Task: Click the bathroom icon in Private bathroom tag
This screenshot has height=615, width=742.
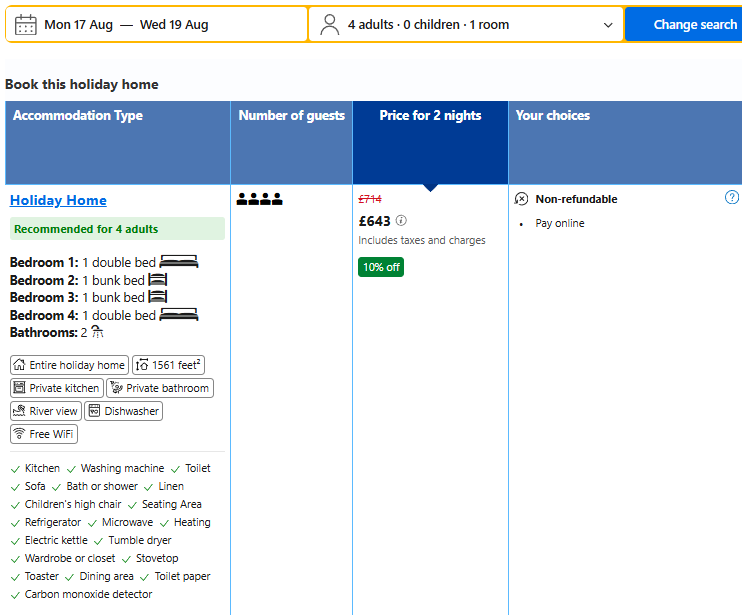Action: (x=116, y=388)
